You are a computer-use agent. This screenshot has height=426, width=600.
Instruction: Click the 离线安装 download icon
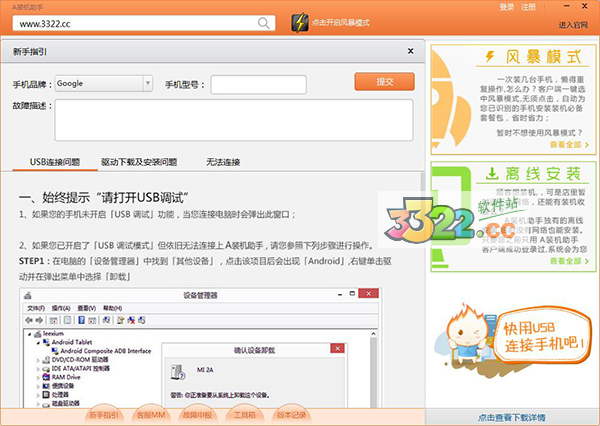click(492, 173)
